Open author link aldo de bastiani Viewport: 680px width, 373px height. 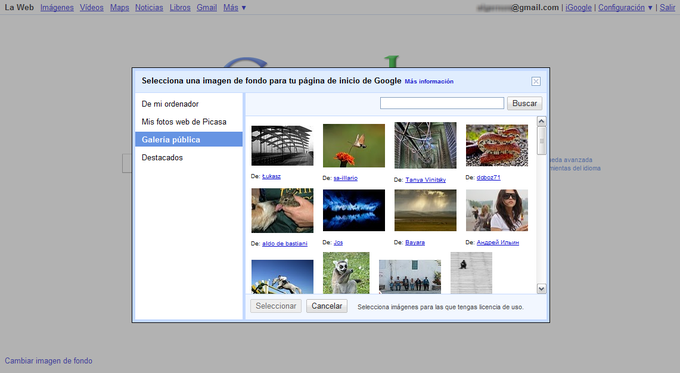click(x=284, y=243)
